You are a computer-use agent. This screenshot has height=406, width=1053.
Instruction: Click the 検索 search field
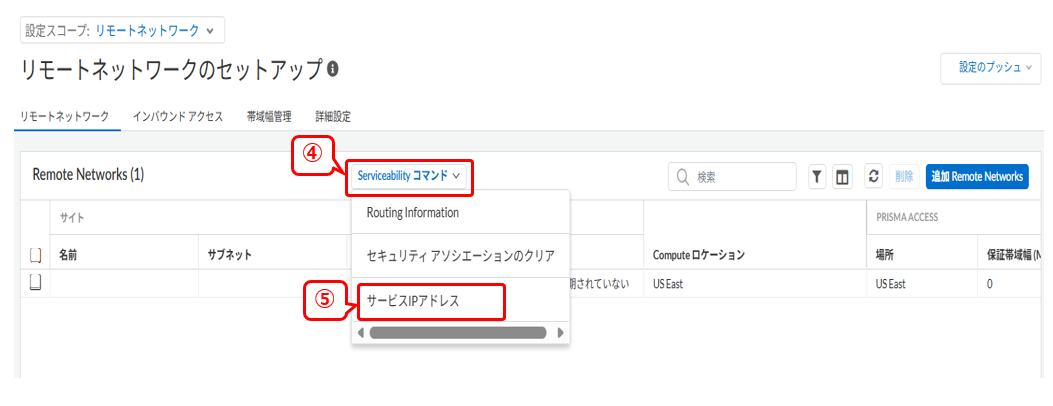pos(732,177)
